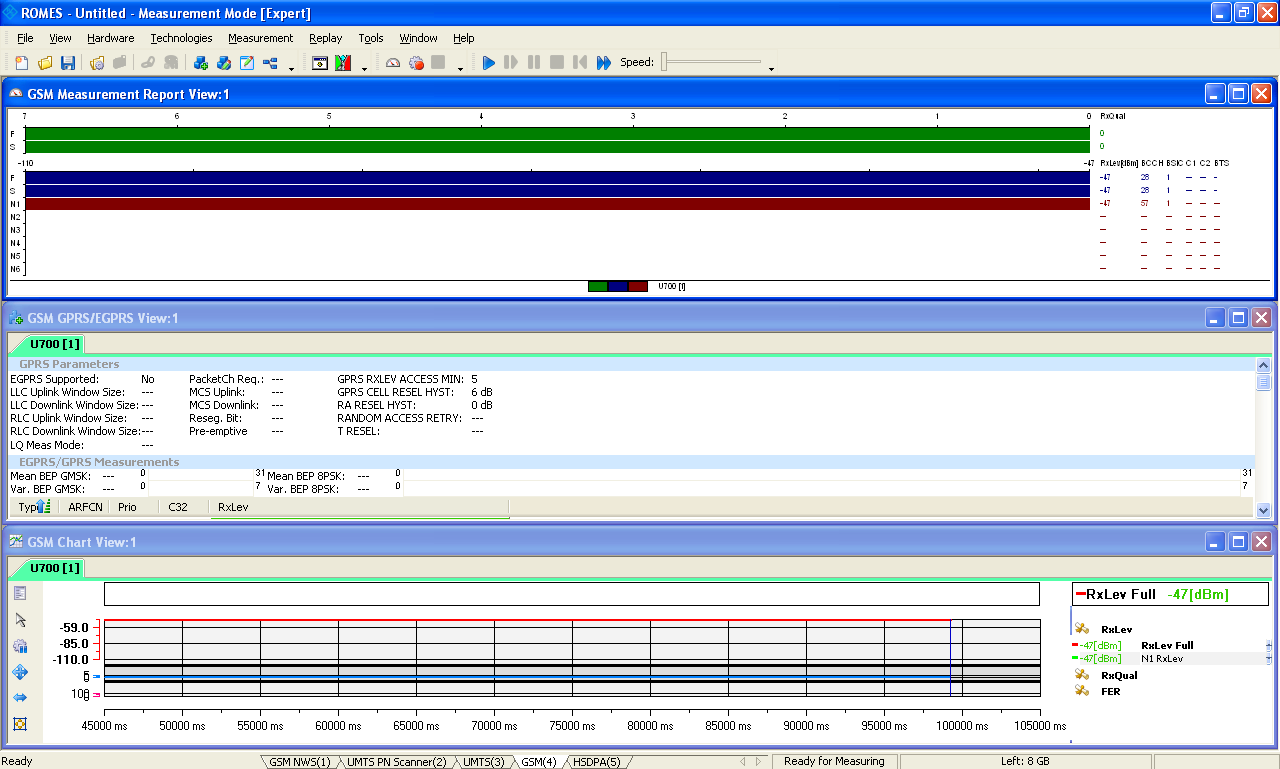Click the RxQual signal group icon
The width and height of the screenshot is (1280, 769).
tap(1082, 675)
